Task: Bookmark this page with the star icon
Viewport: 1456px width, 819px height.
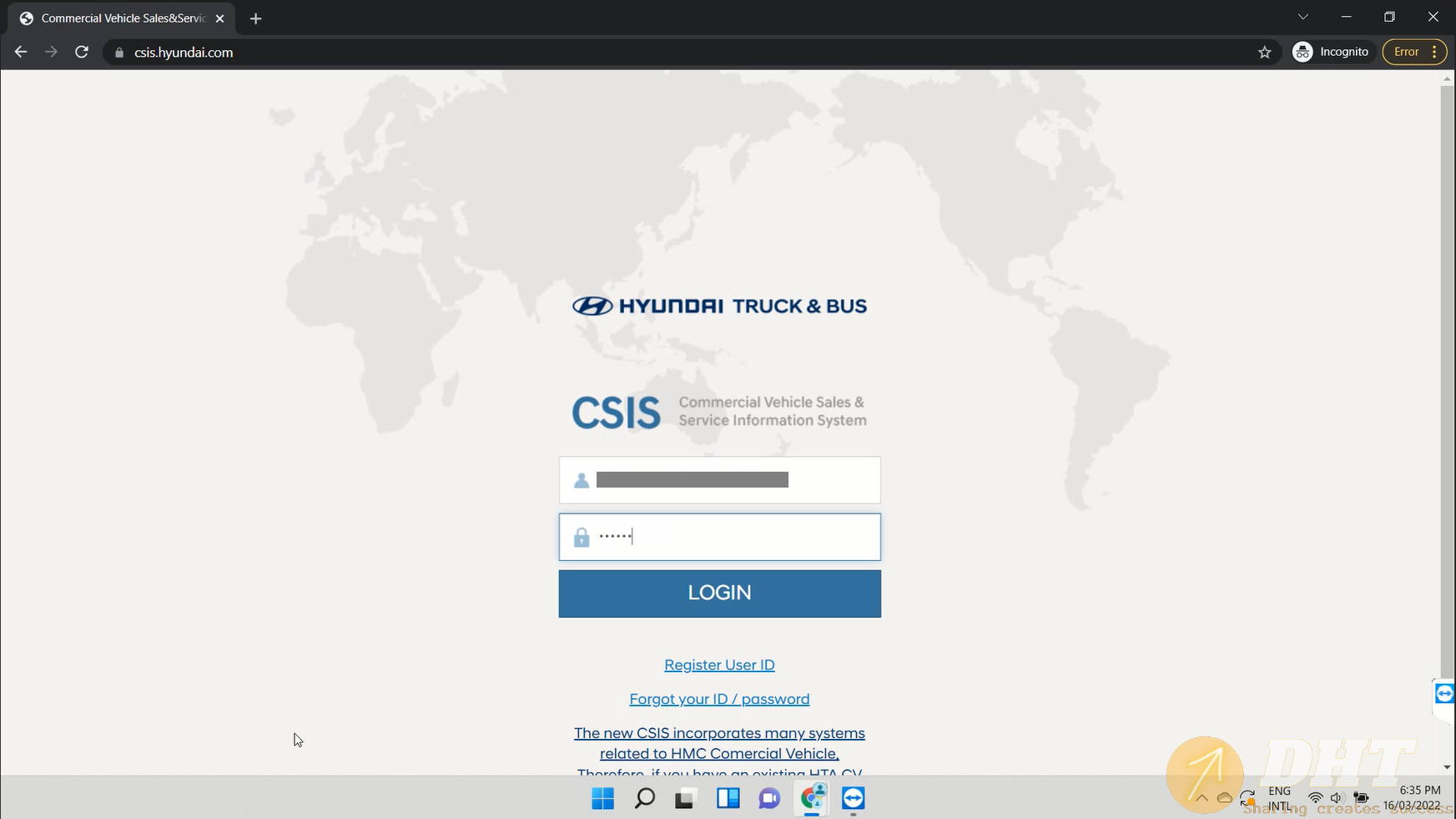Action: point(1264,52)
